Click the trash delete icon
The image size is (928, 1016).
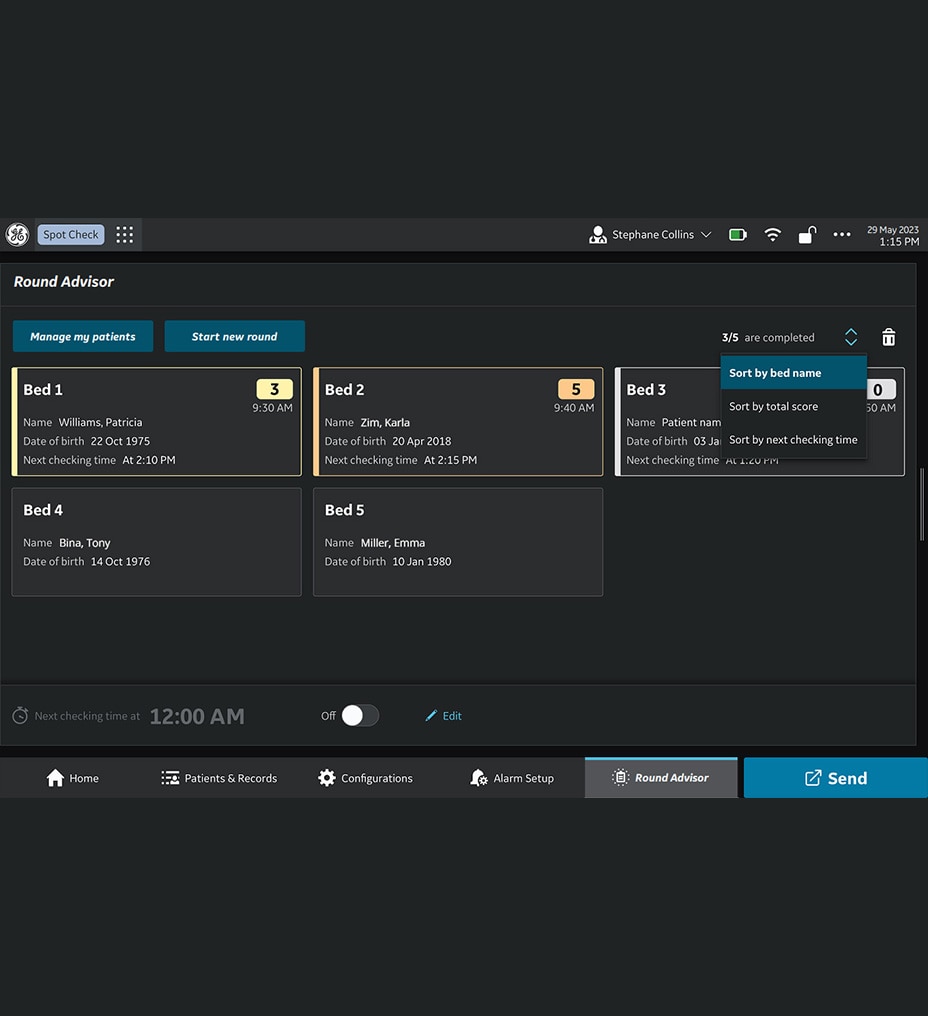(888, 338)
